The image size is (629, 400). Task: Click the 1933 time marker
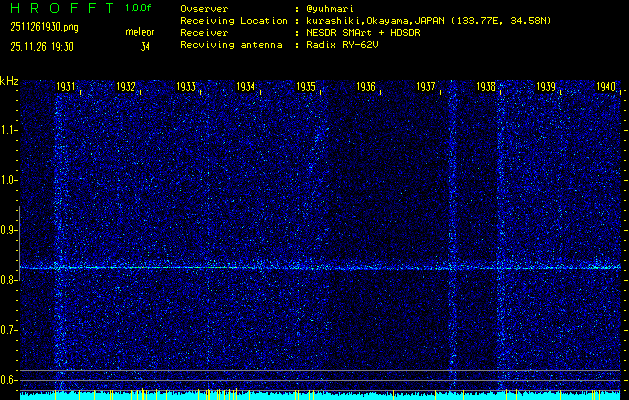click(186, 87)
